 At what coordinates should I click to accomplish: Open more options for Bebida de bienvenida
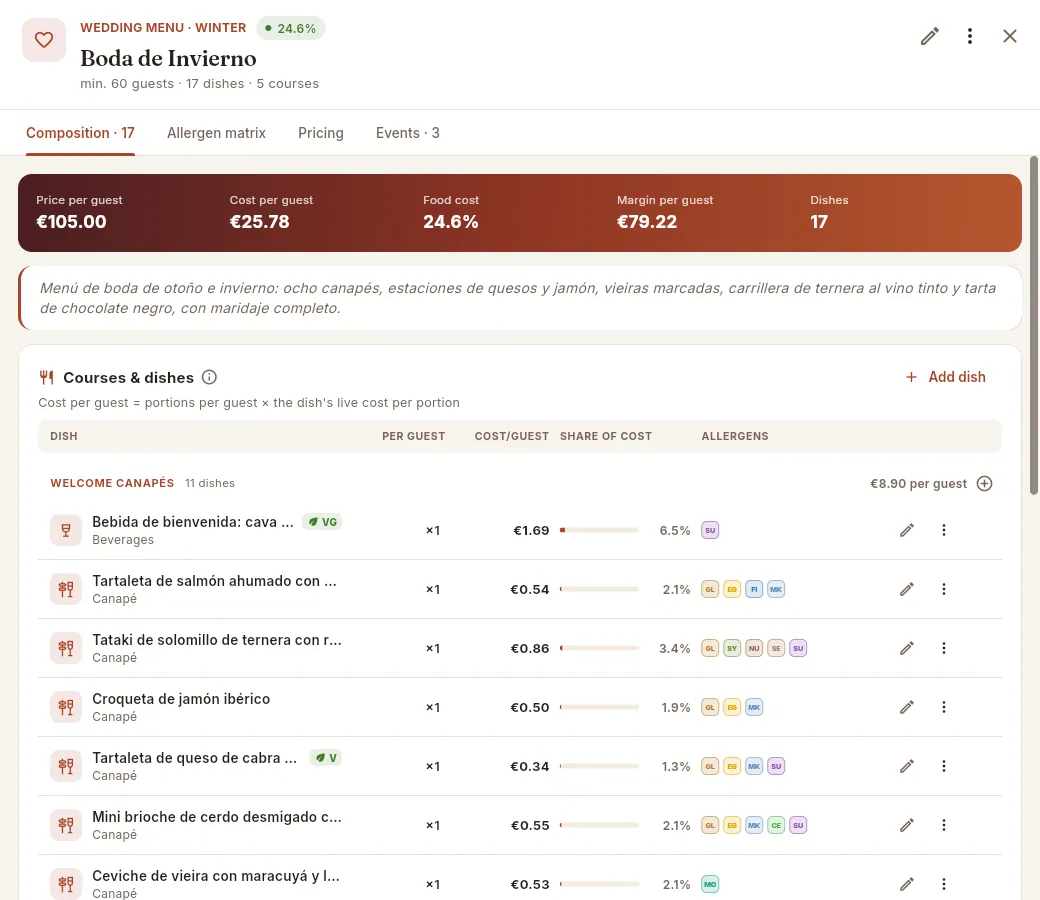[x=944, y=530]
